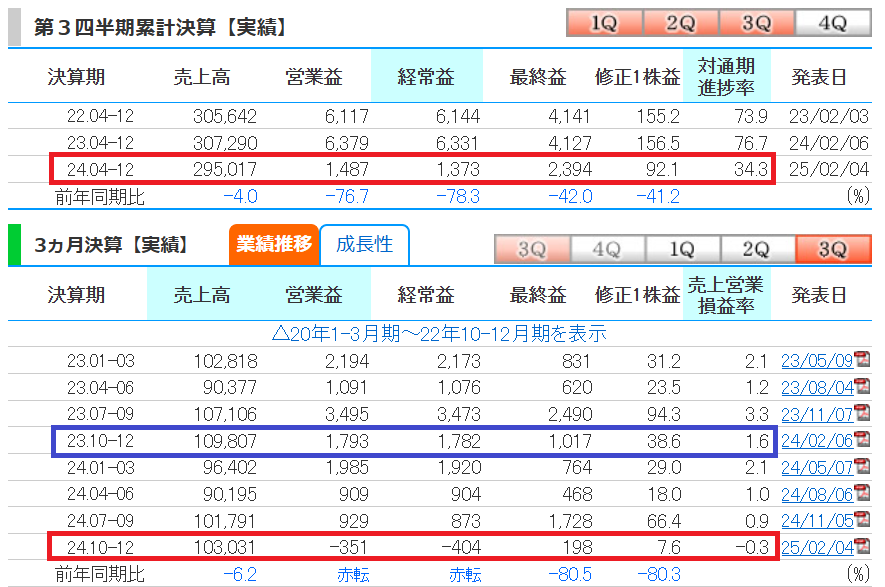The width and height of the screenshot is (885, 587).
Task: Select 22.04-12 period row label
Action: pyautogui.click(x=100, y=116)
